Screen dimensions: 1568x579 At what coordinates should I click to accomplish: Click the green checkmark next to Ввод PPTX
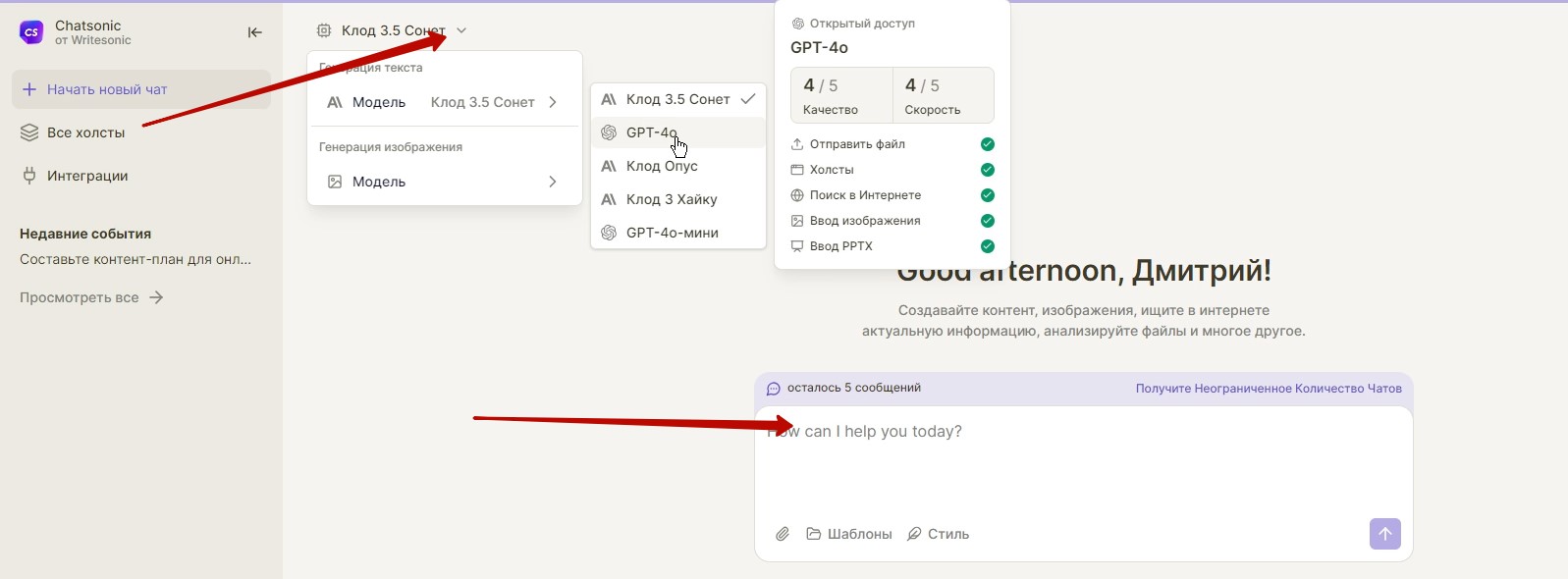(x=987, y=246)
